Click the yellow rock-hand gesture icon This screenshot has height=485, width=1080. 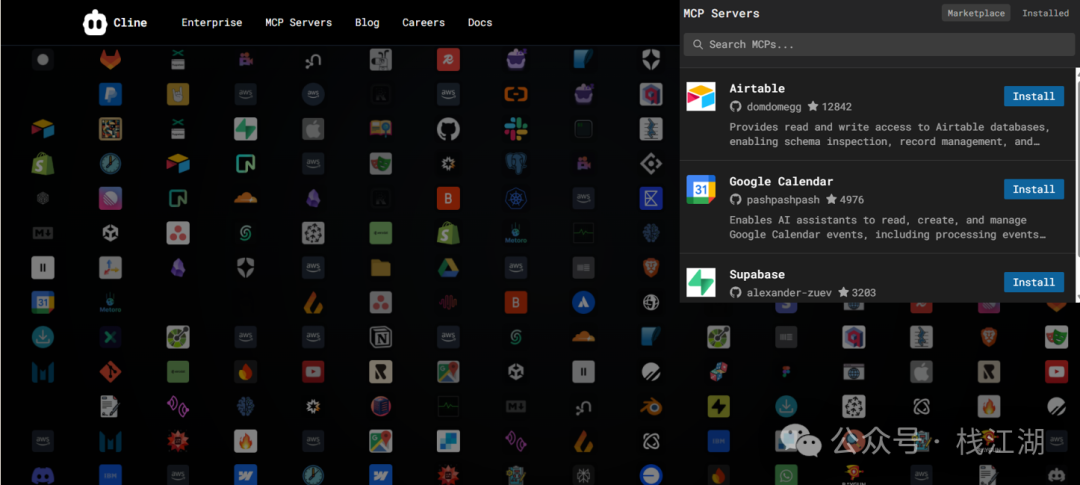tap(178, 94)
